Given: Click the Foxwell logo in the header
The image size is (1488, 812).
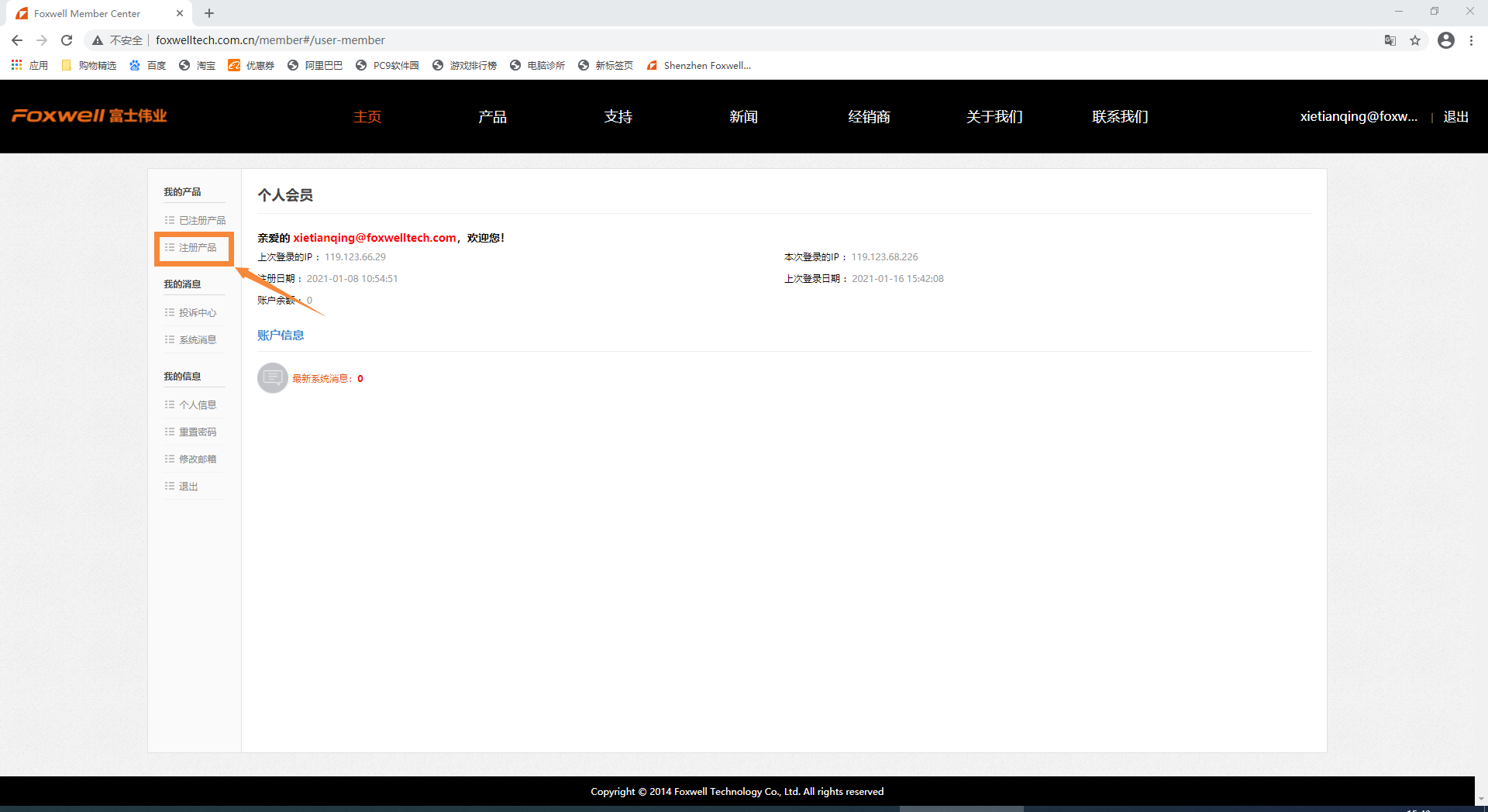Looking at the screenshot, I should pos(89,116).
